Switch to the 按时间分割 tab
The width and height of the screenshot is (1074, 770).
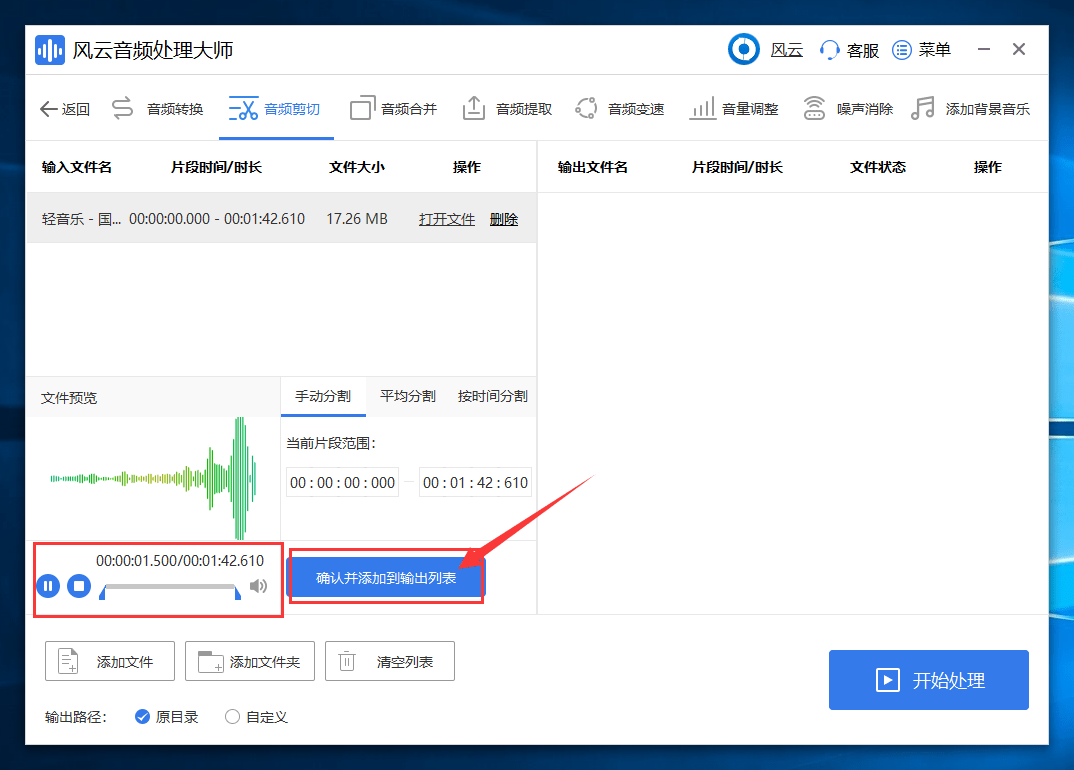(492, 396)
